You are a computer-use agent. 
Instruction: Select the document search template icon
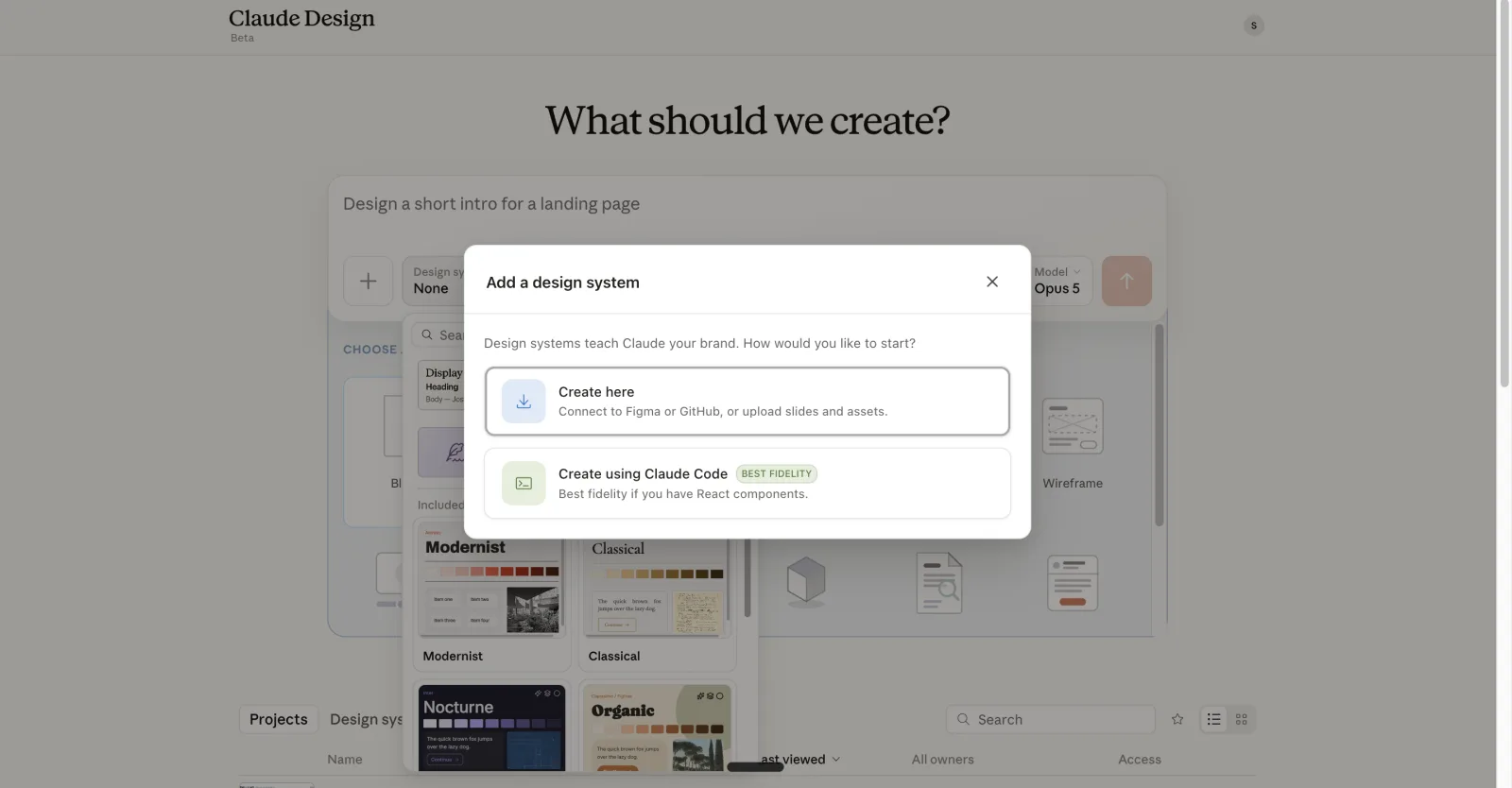939,583
